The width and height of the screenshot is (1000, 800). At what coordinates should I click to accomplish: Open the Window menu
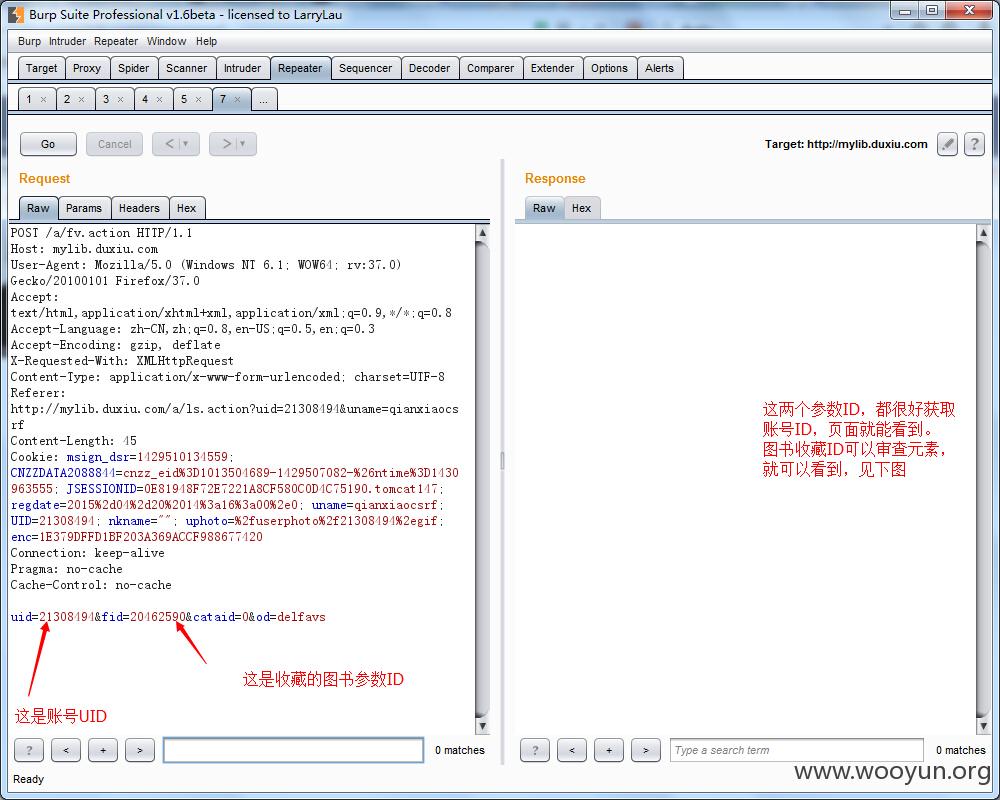tap(166, 41)
